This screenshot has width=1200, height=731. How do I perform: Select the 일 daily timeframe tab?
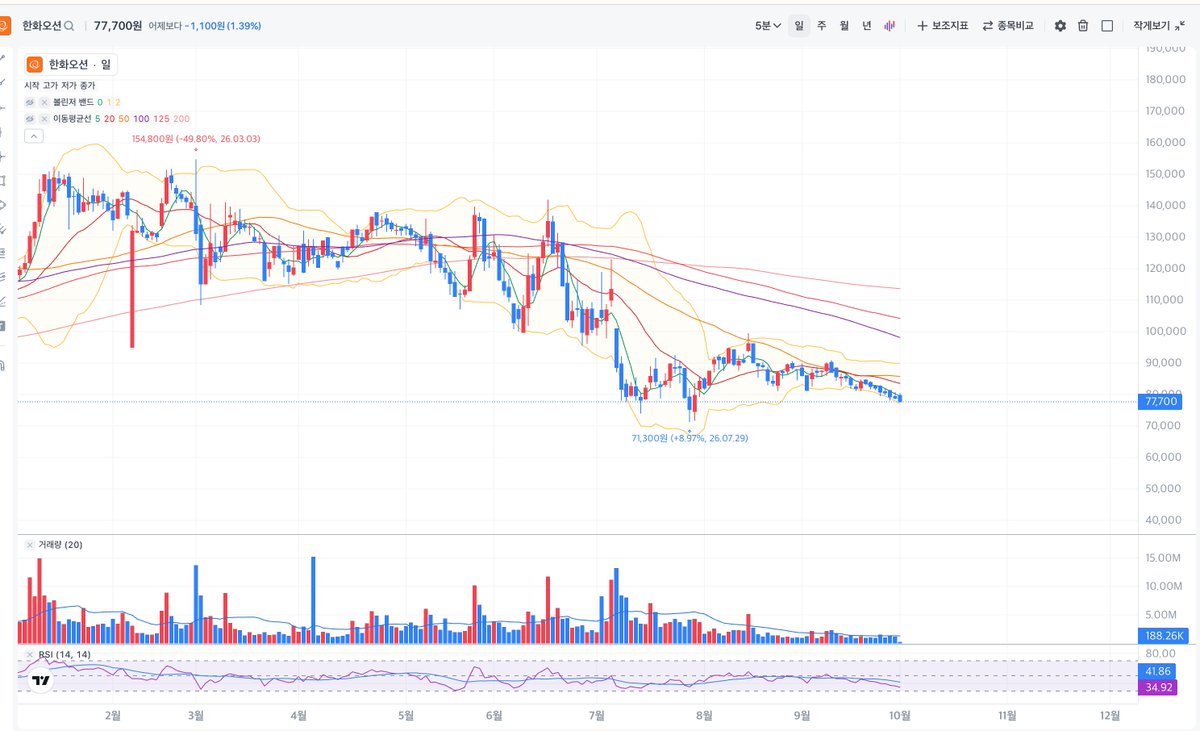(798, 25)
